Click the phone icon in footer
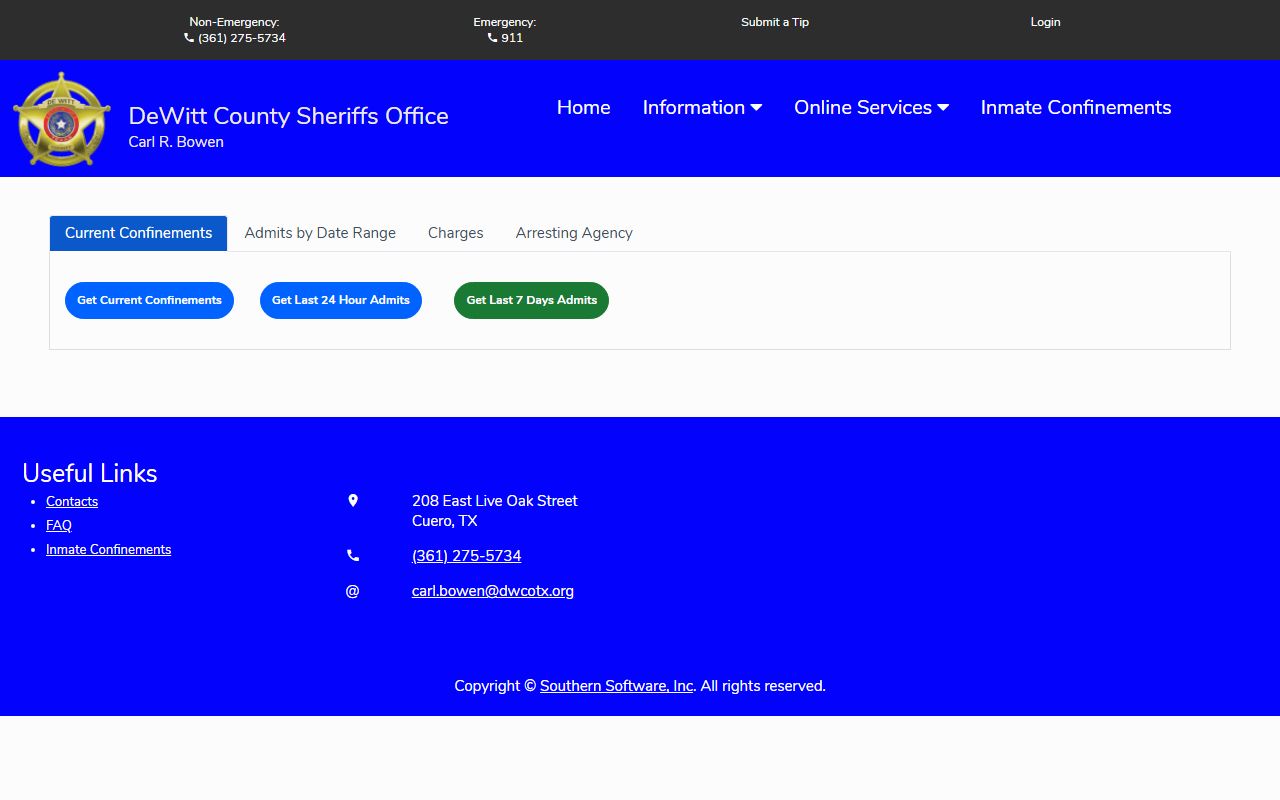1280x800 pixels. tap(352, 555)
